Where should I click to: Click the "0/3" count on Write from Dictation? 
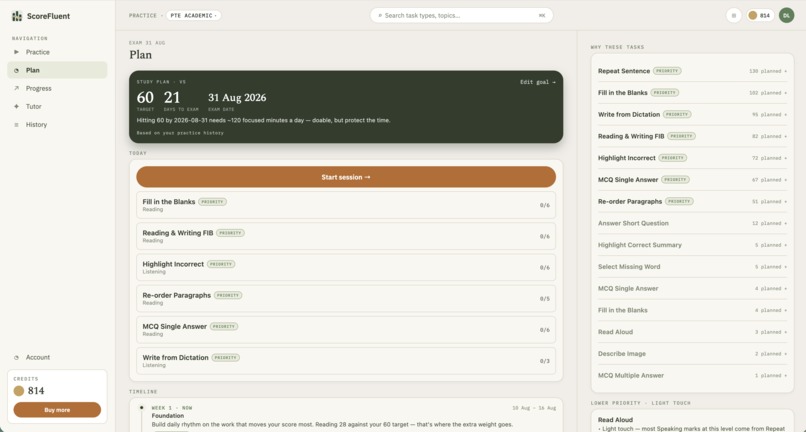pos(544,361)
